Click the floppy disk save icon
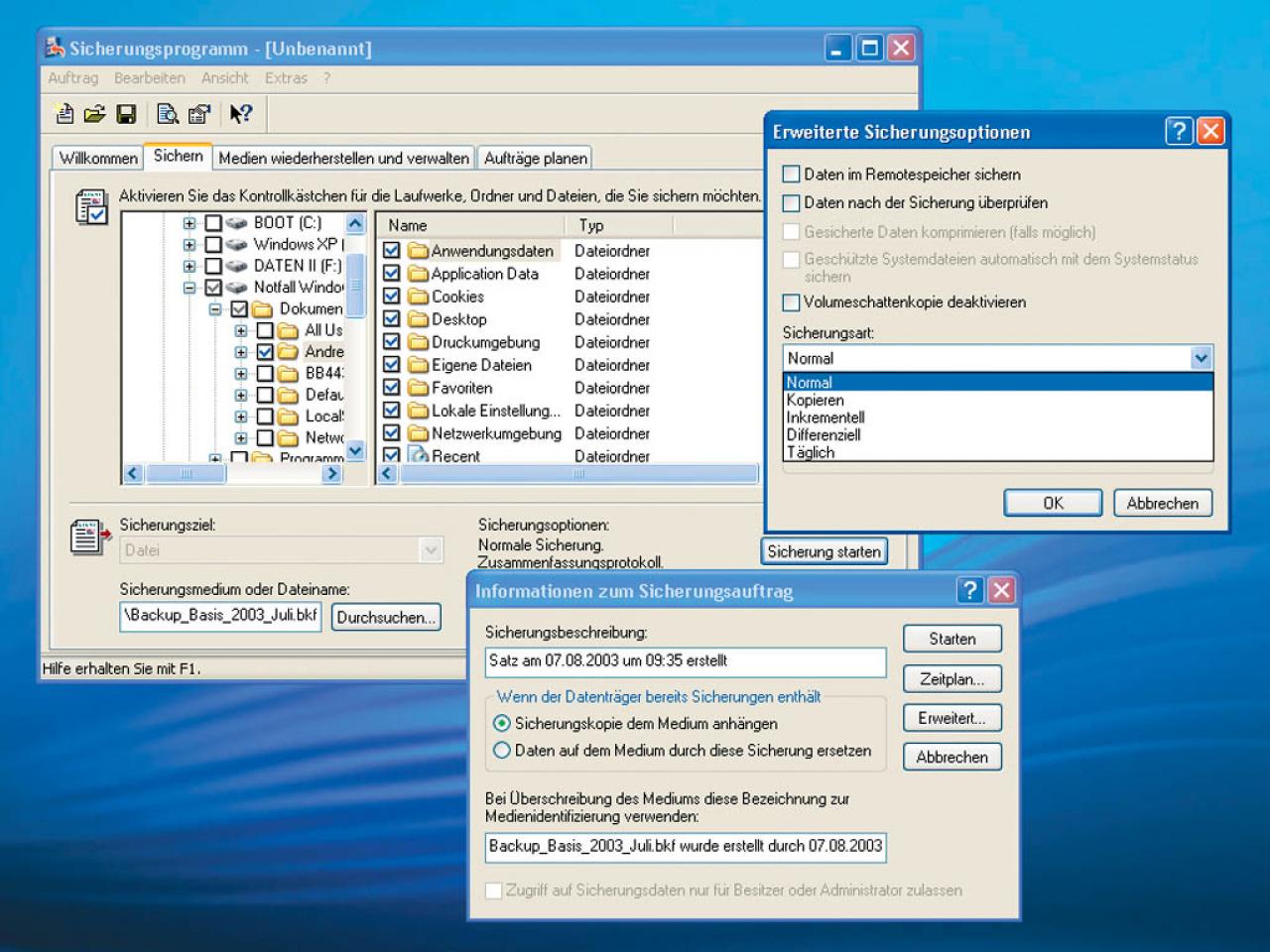This screenshot has height=952, width=1270. coord(126,114)
